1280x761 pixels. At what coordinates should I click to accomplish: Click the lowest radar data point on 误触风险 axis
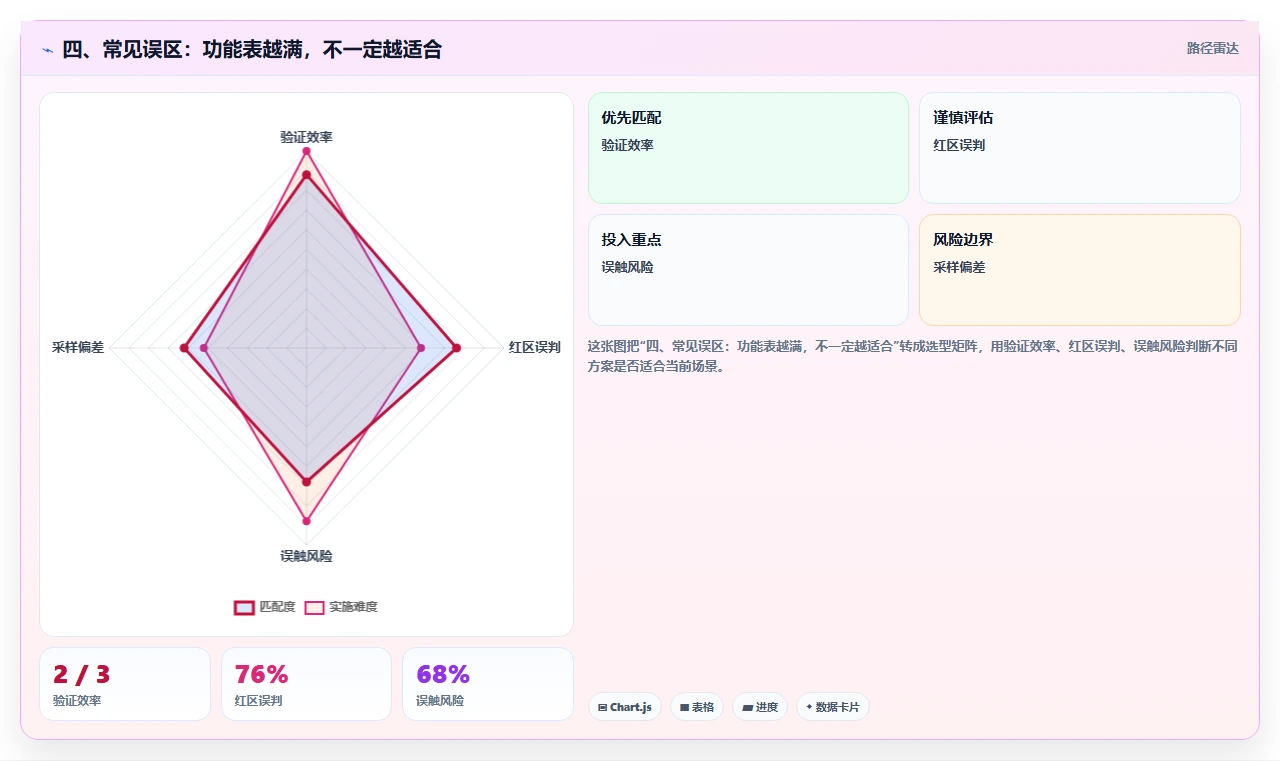point(306,521)
